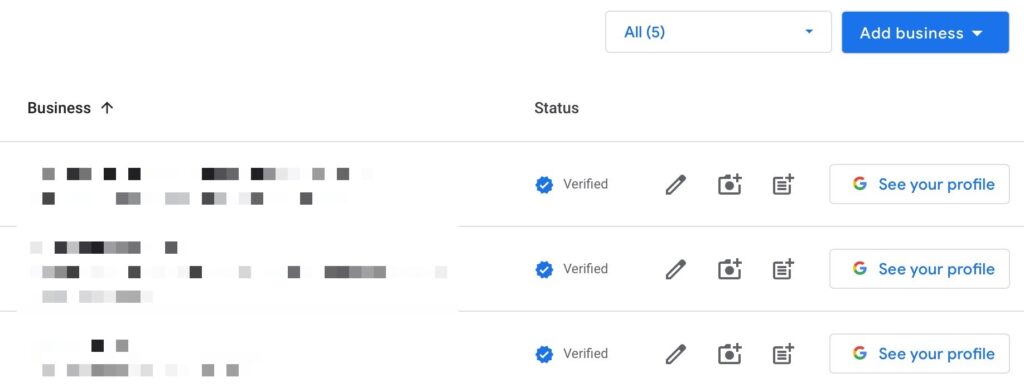See your profile for the second business
This screenshot has height=387, width=1024.
click(x=920, y=269)
